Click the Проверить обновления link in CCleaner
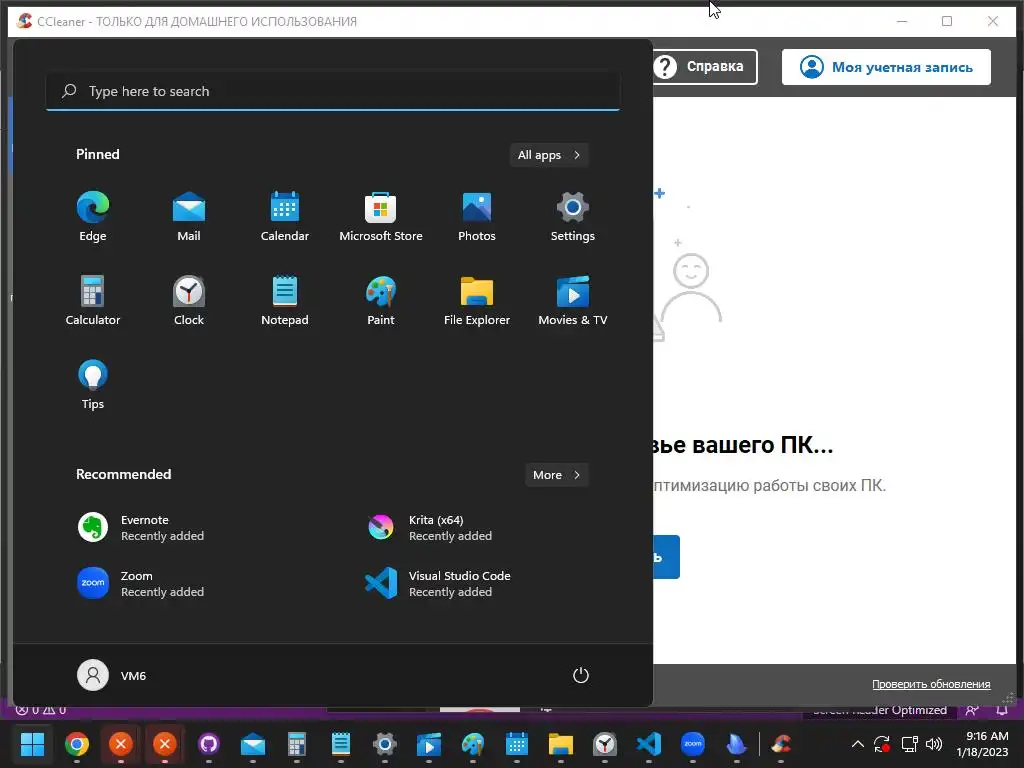Screen dimensions: 1024x768 click(x=931, y=684)
